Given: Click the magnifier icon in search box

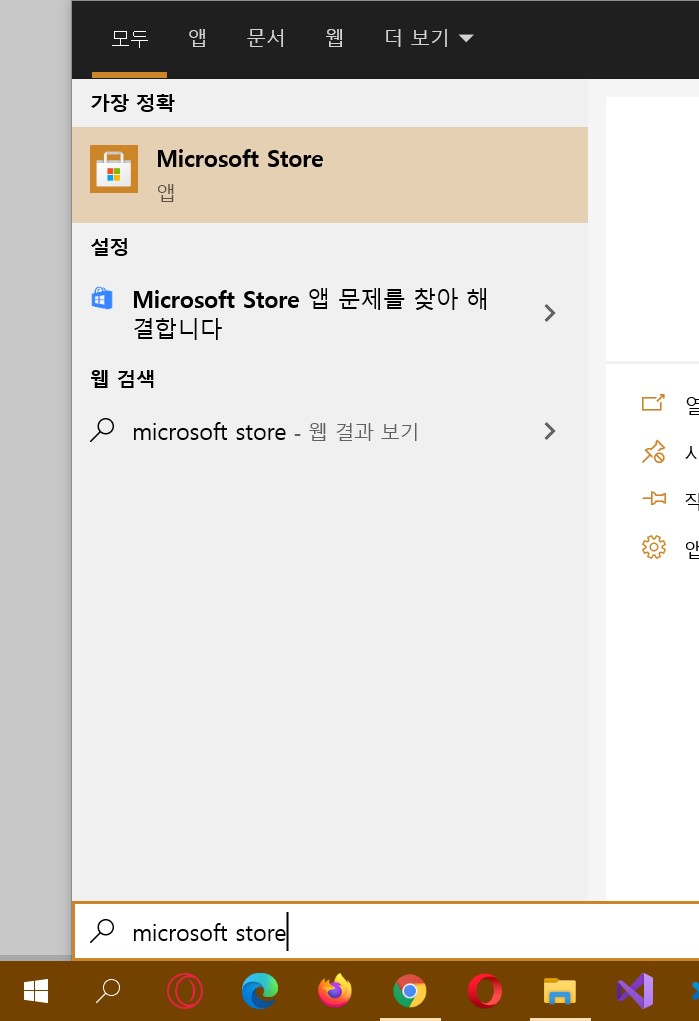Looking at the screenshot, I should [x=102, y=931].
